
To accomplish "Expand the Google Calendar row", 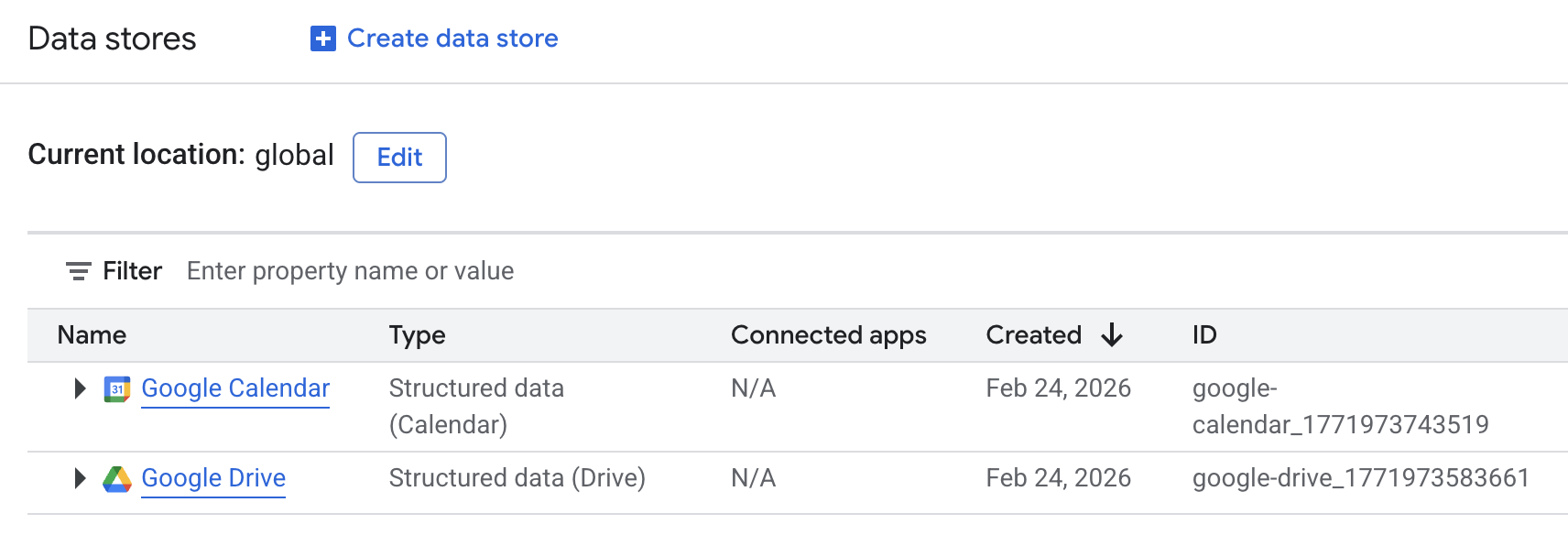I will (80, 388).
